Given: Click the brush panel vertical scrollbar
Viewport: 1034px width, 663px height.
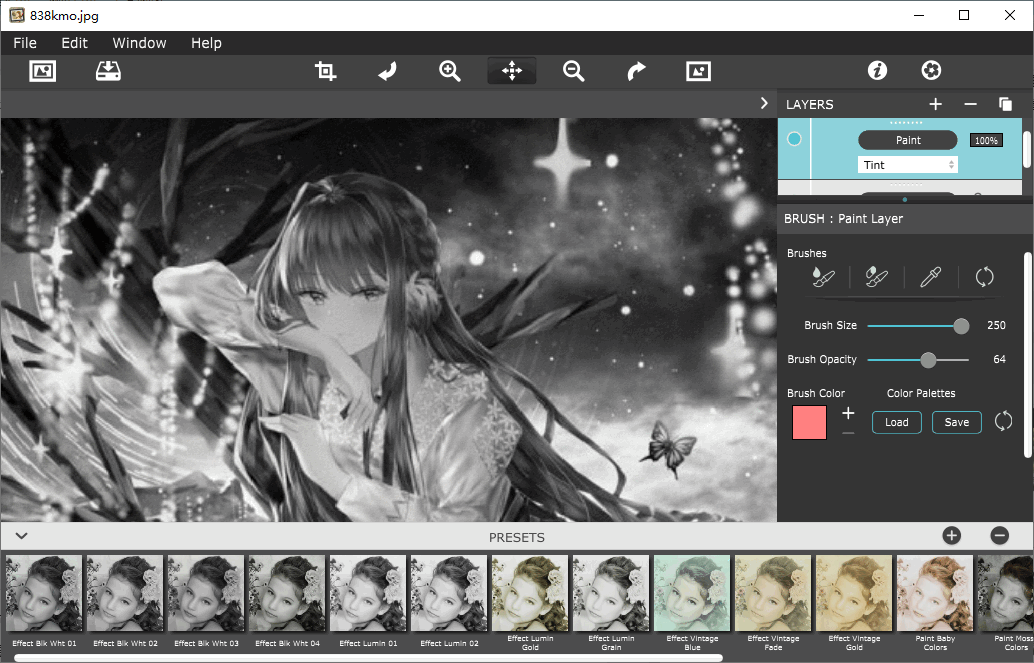Looking at the screenshot, I should [1027, 354].
